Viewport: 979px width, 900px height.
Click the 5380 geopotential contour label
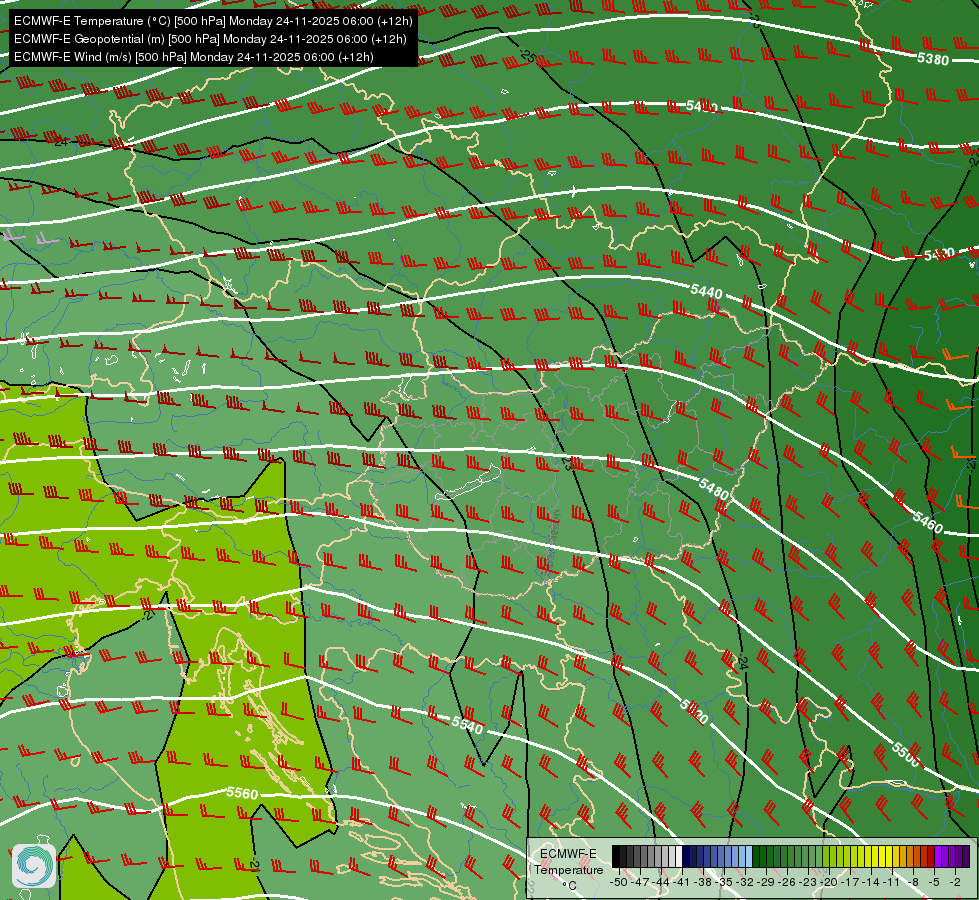click(x=933, y=59)
